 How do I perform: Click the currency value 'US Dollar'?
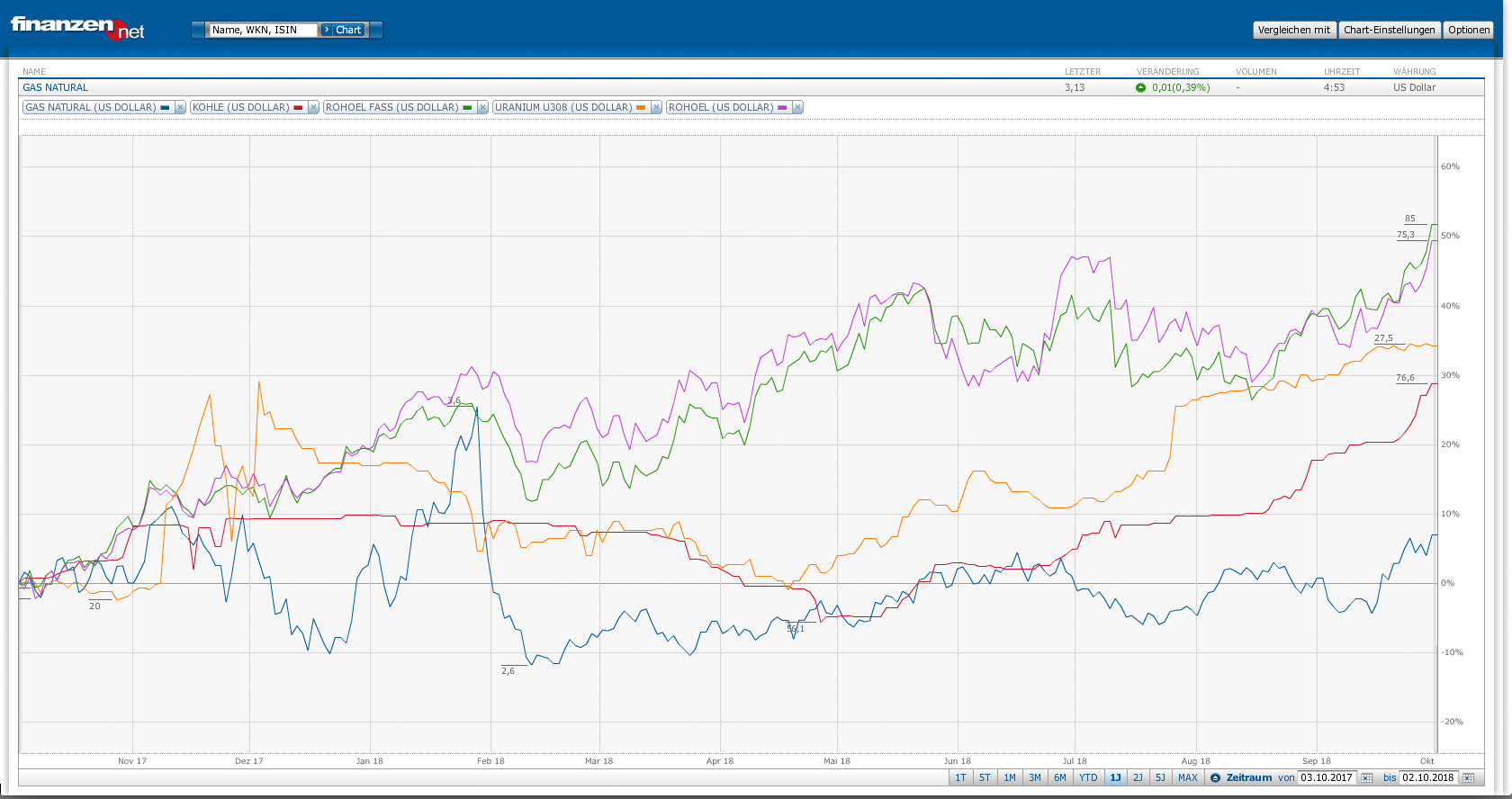(1415, 87)
